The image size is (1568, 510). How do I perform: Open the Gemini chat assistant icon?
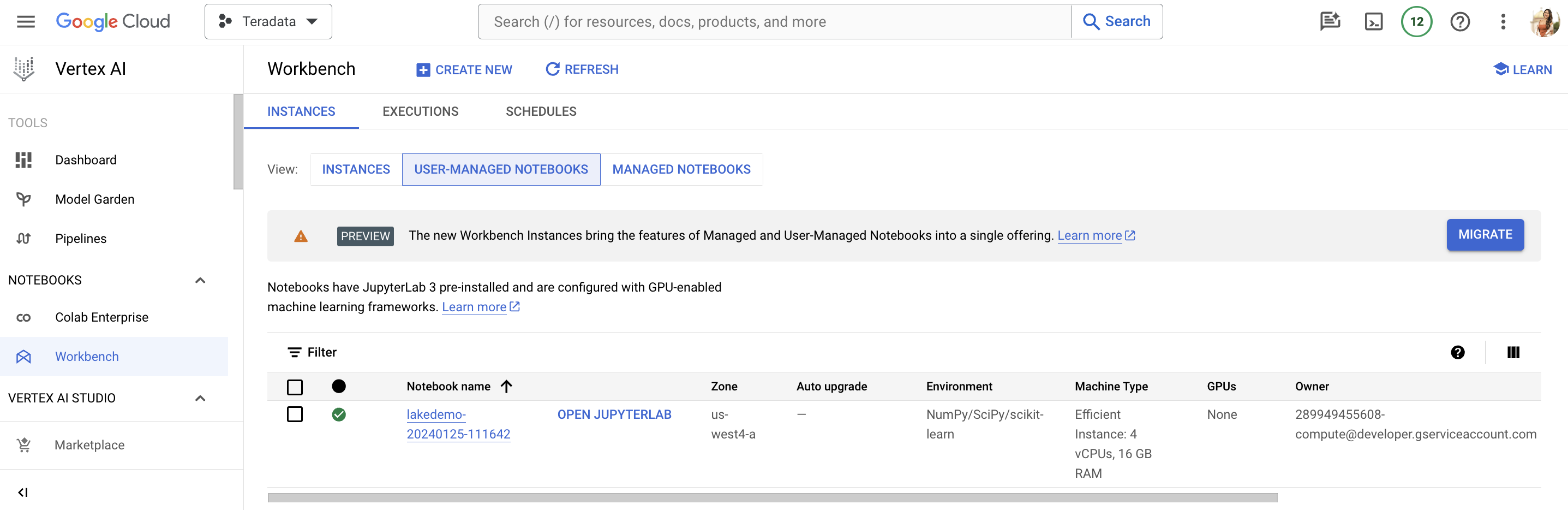coord(1330,22)
